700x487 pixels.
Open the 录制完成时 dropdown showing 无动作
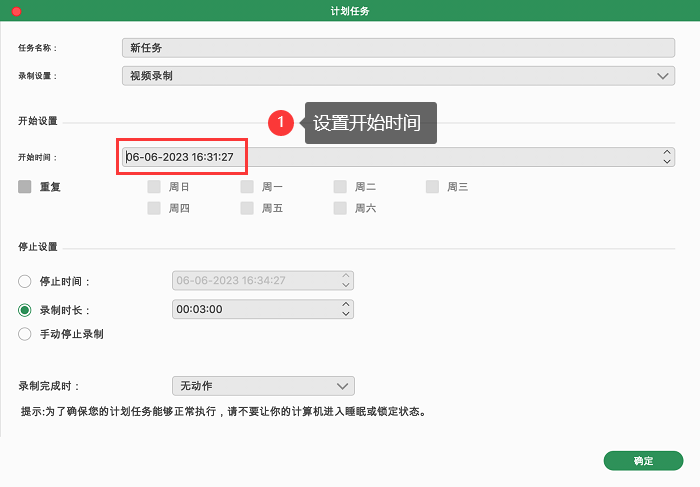coord(263,386)
